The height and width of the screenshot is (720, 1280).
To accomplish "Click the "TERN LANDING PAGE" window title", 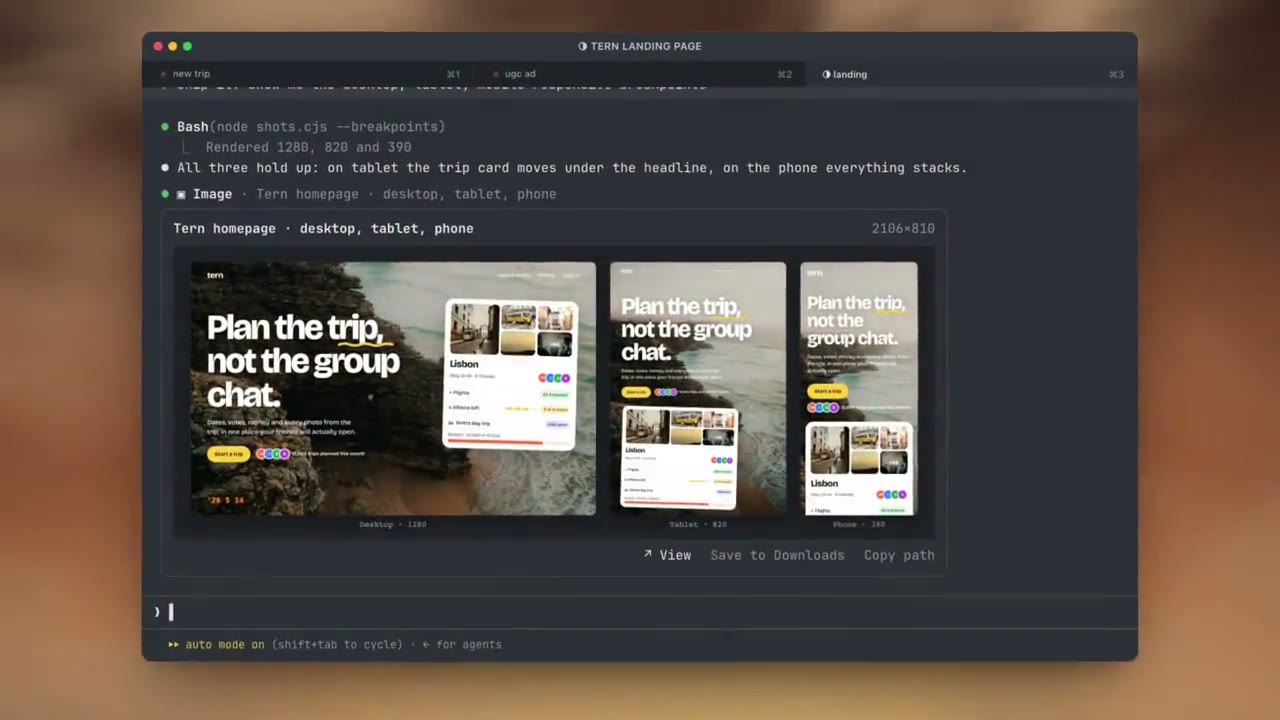I will (x=646, y=46).
